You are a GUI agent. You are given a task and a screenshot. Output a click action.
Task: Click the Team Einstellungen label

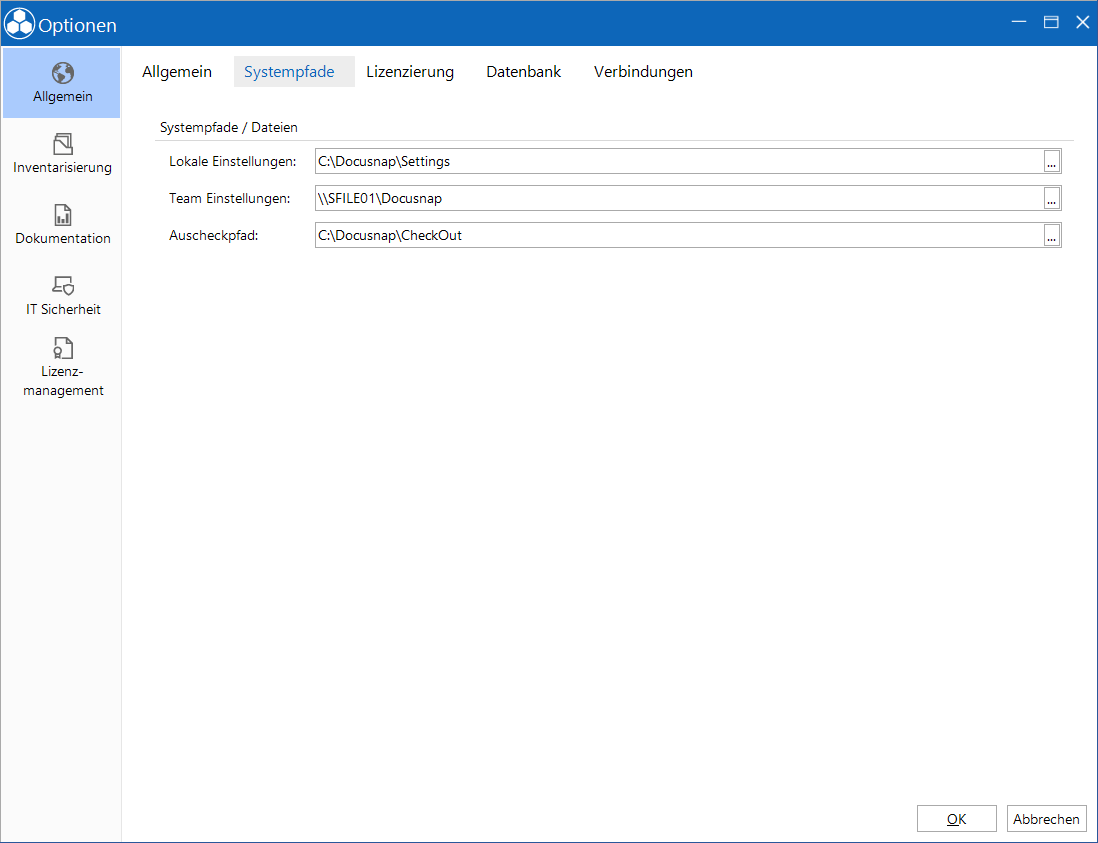[x=230, y=198]
